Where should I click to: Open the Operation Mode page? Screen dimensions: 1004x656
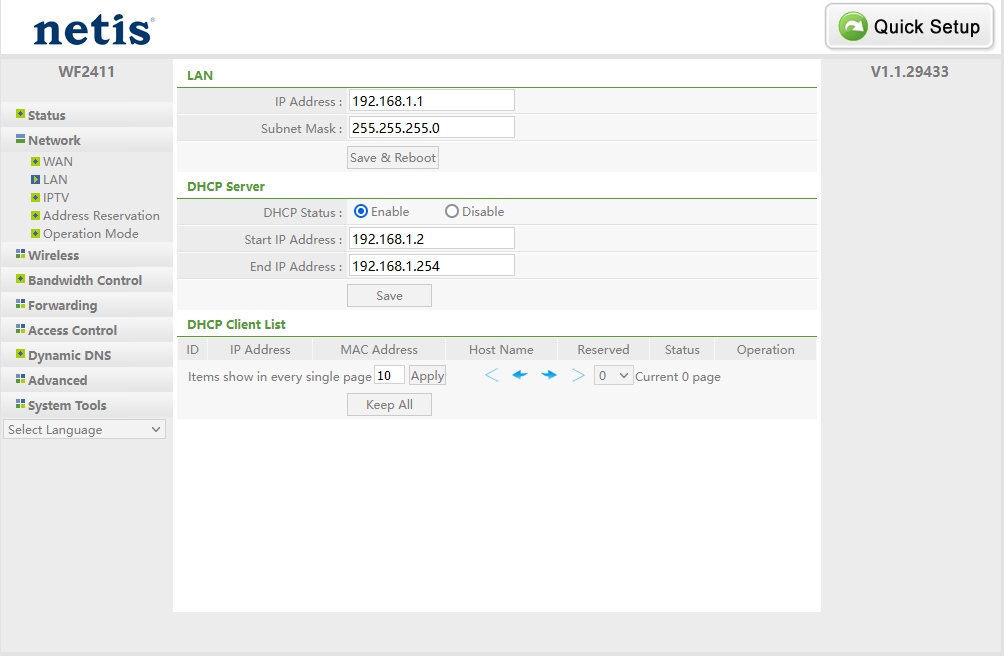pyautogui.click(x=91, y=234)
